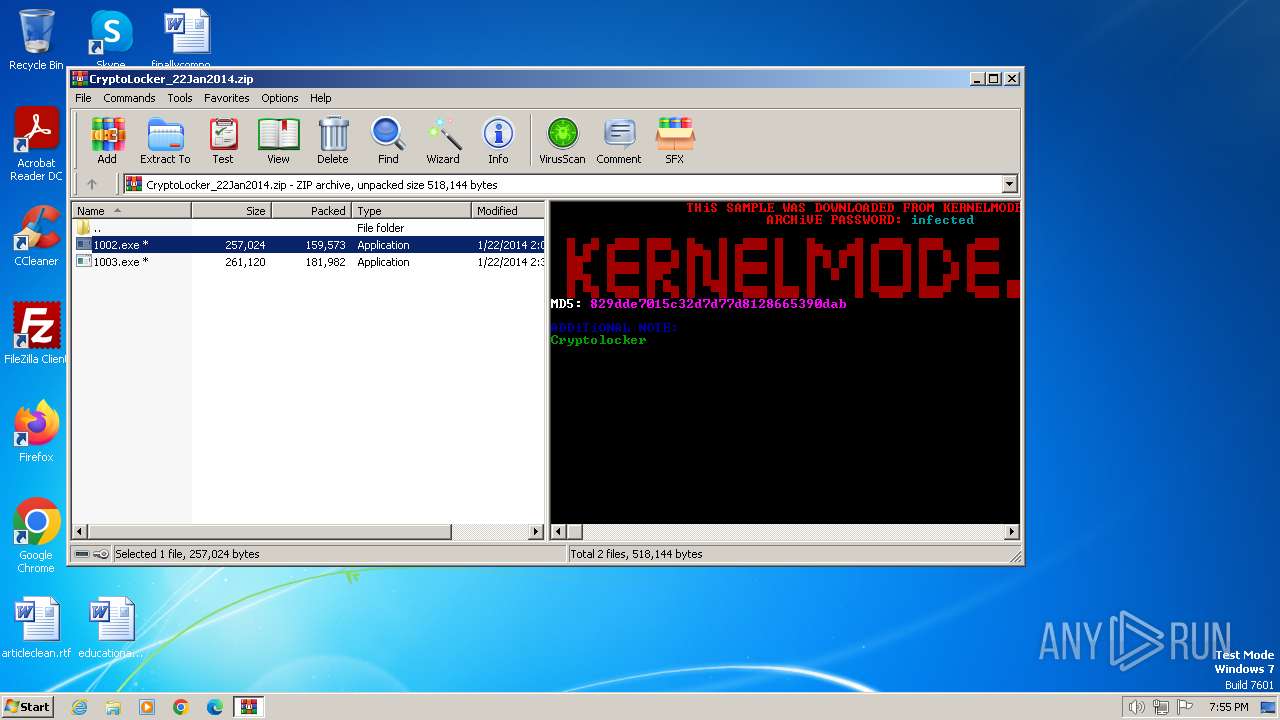Screen dimensions: 1280x720
Task: Open the FileZilla Client desktop shortcut
Action: click(x=36, y=334)
